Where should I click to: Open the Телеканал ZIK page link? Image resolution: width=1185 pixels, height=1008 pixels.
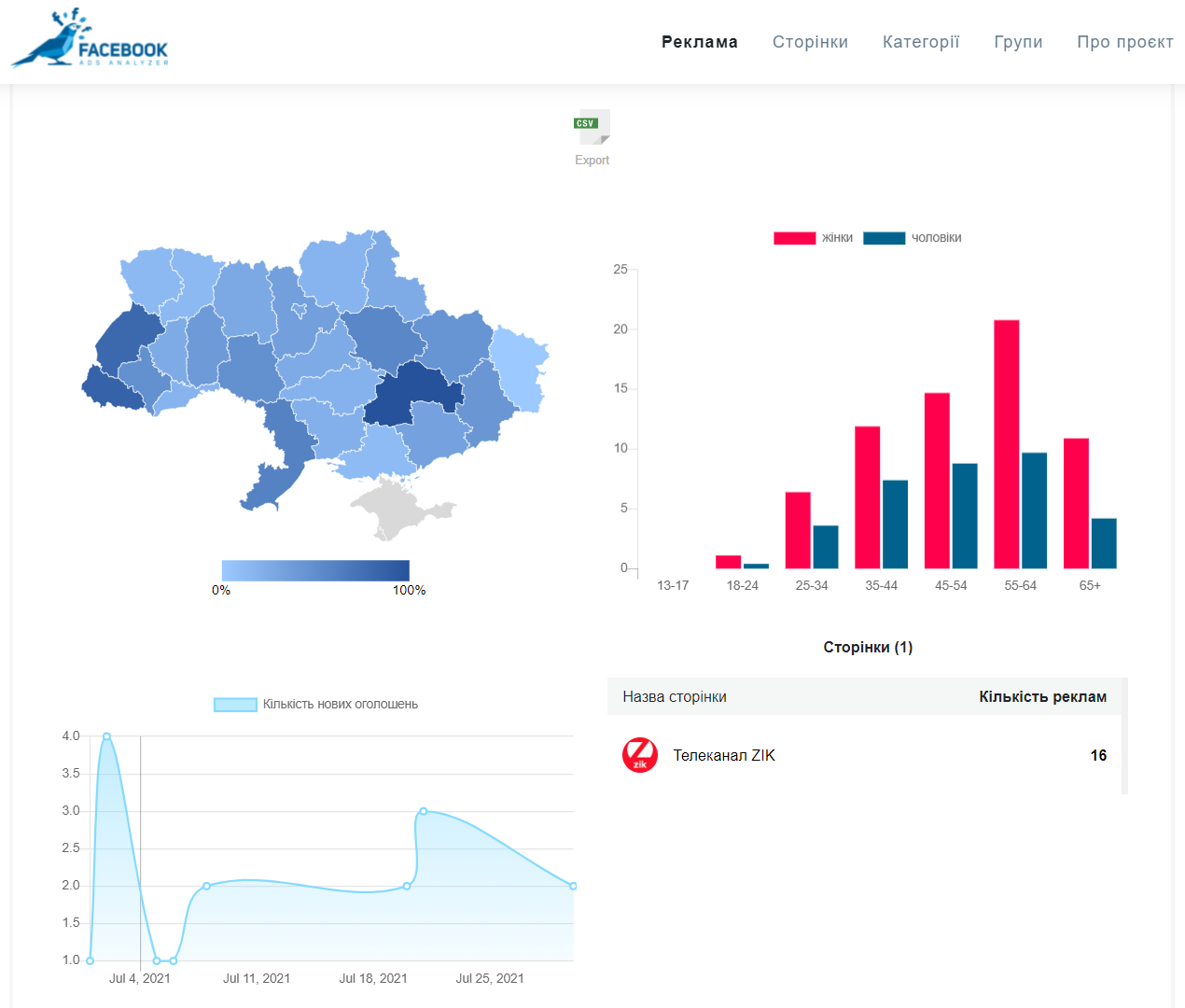click(x=724, y=756)
